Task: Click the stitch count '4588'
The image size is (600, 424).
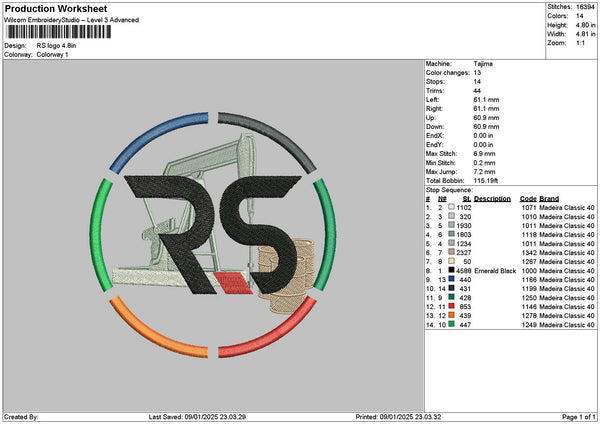Action: [x=464, y=271]
